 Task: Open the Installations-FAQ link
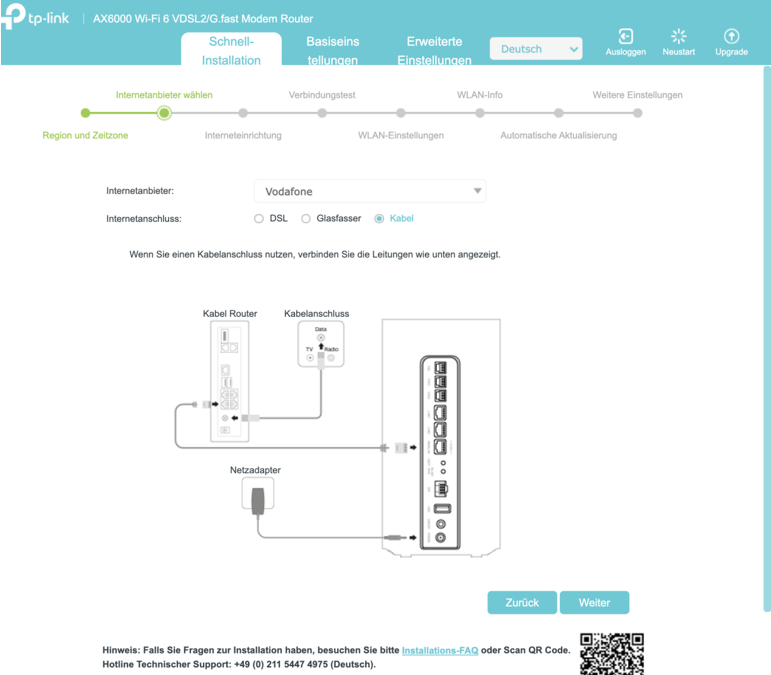pos(440,650)
